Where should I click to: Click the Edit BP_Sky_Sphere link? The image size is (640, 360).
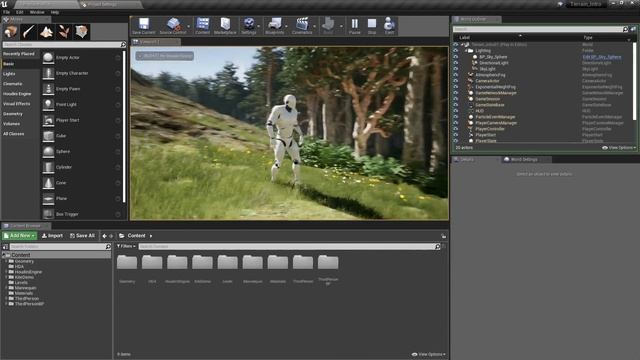pos(602,57)
